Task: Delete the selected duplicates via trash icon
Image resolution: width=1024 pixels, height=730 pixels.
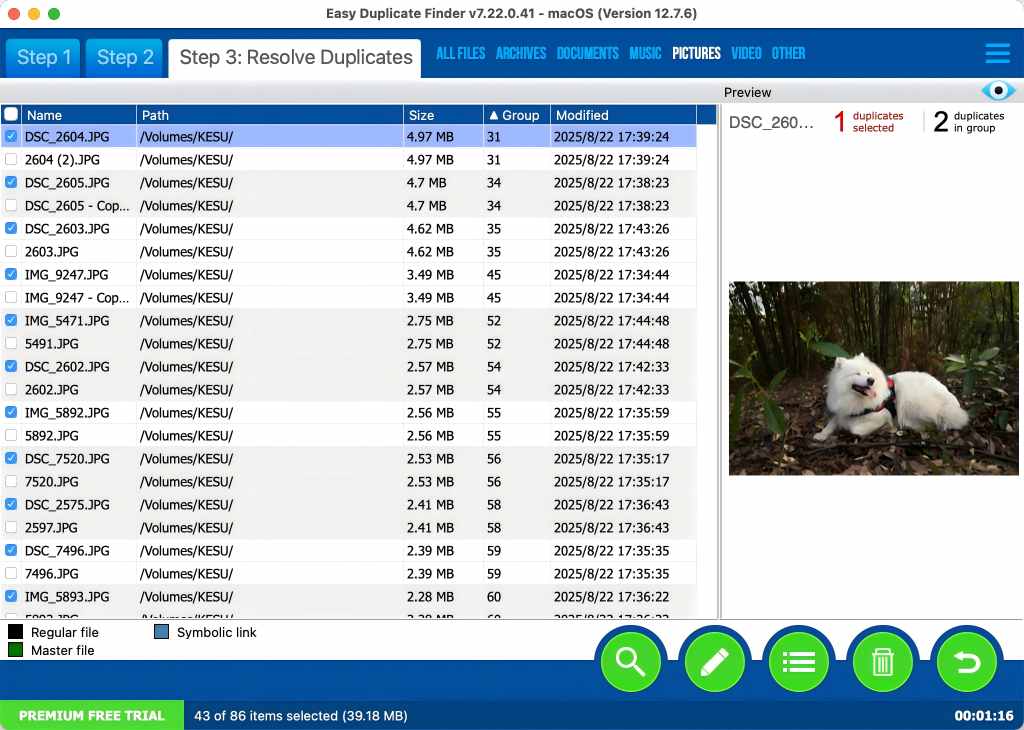Action: [x=883, y=660]
